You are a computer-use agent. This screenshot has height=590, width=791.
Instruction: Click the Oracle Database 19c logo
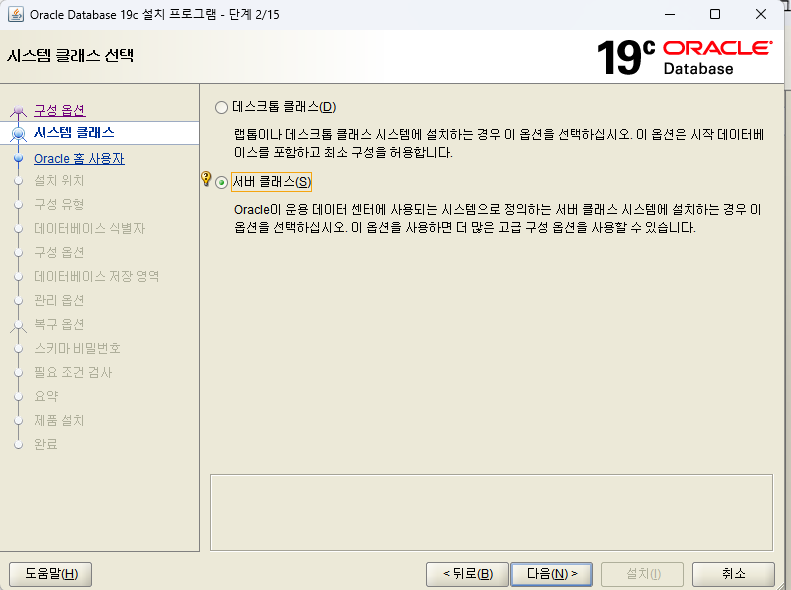pyautogui.click(x=684, y=57)
